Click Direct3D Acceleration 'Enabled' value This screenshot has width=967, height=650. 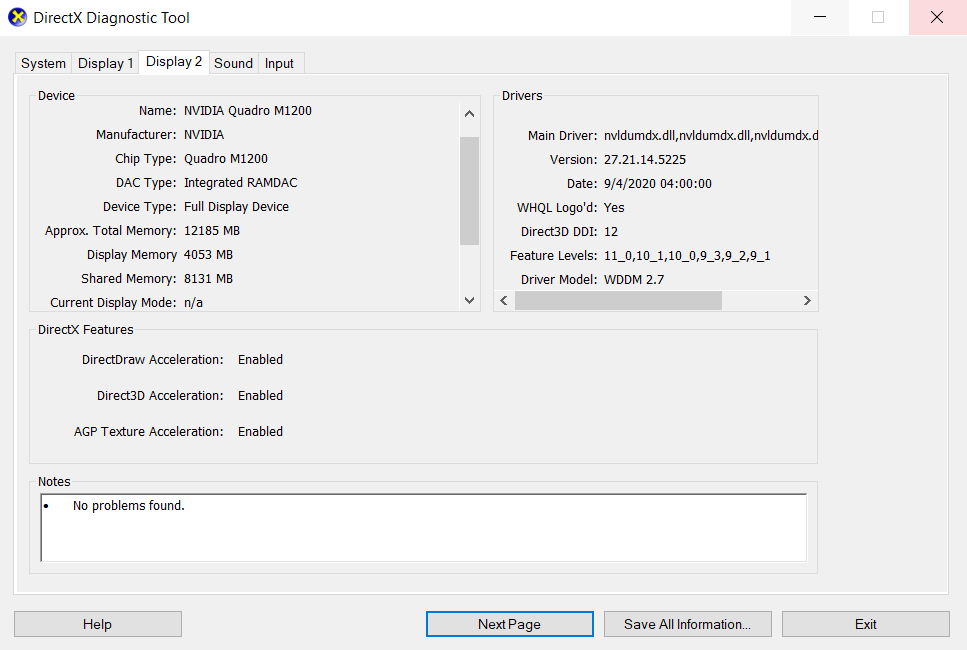(x=260, y=396)
